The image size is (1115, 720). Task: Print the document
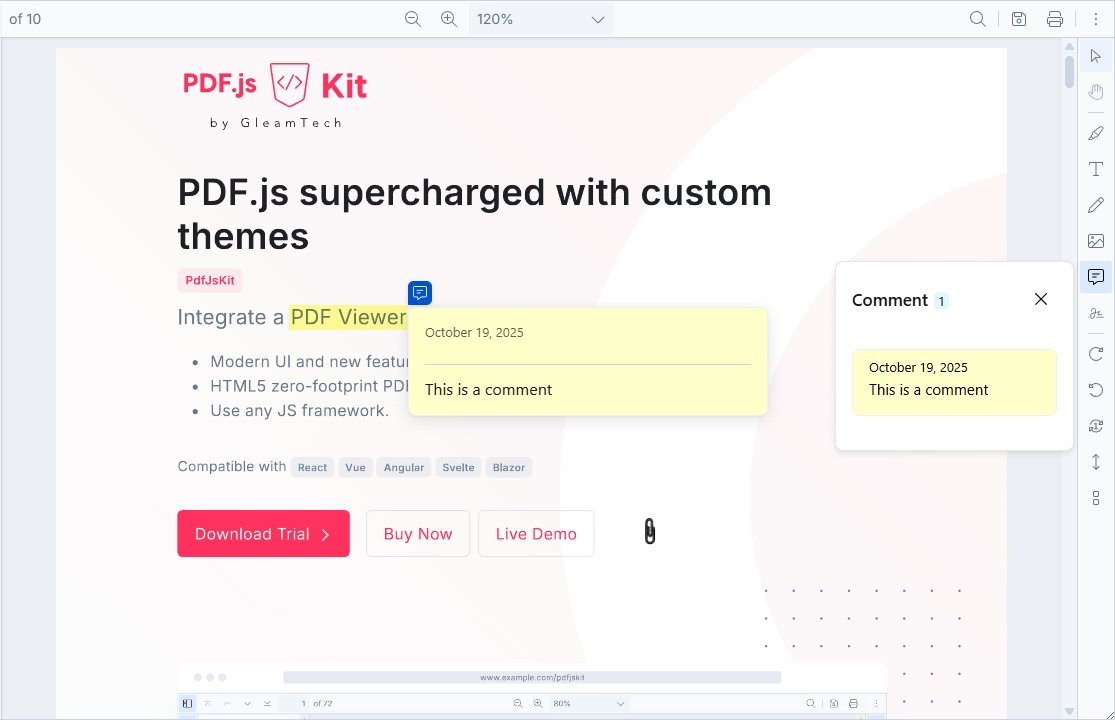[x=1055, y=19]
